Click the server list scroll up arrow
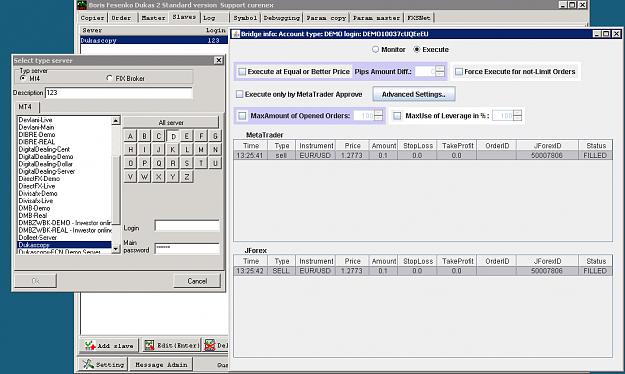This screenshot has width=625, height=374. click(x=116, y=120)
